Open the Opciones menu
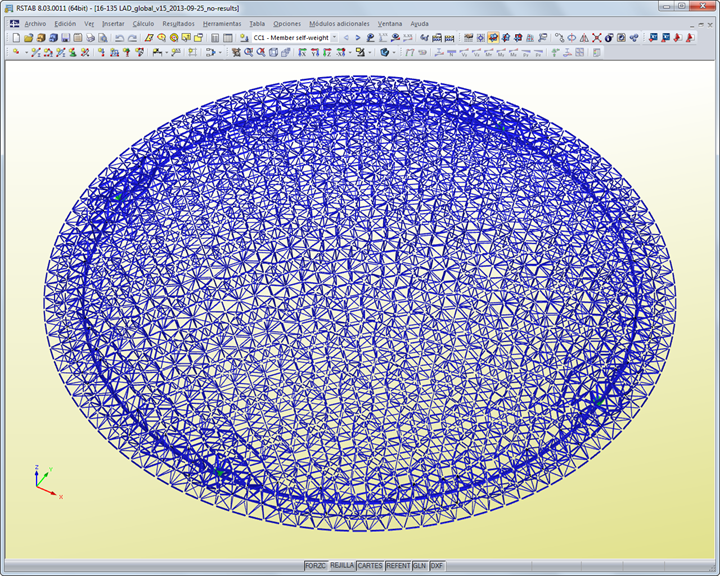The image size is (720, 576). [x=287, y=23]
